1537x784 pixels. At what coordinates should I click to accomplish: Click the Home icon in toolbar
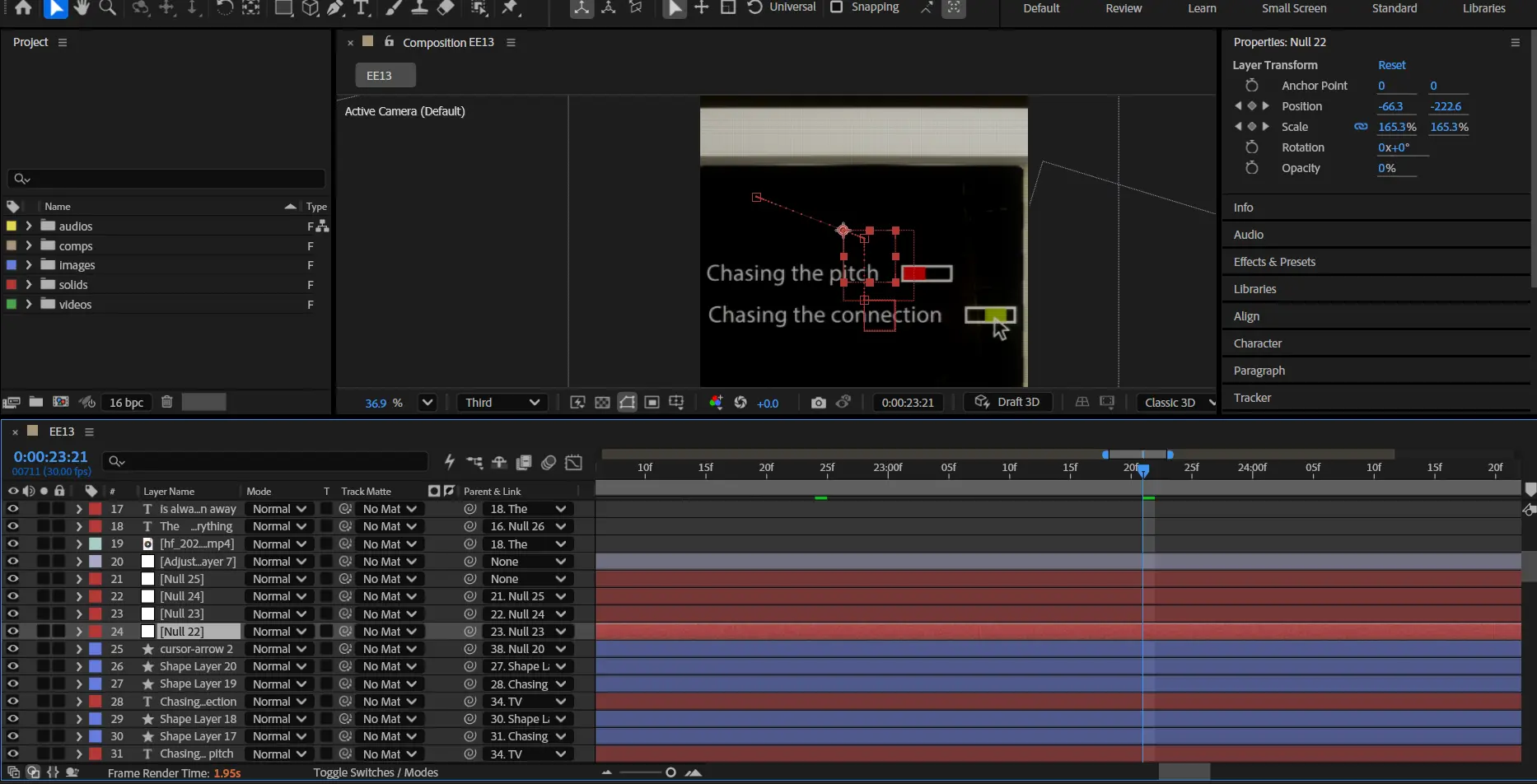(x=23, y=8)
